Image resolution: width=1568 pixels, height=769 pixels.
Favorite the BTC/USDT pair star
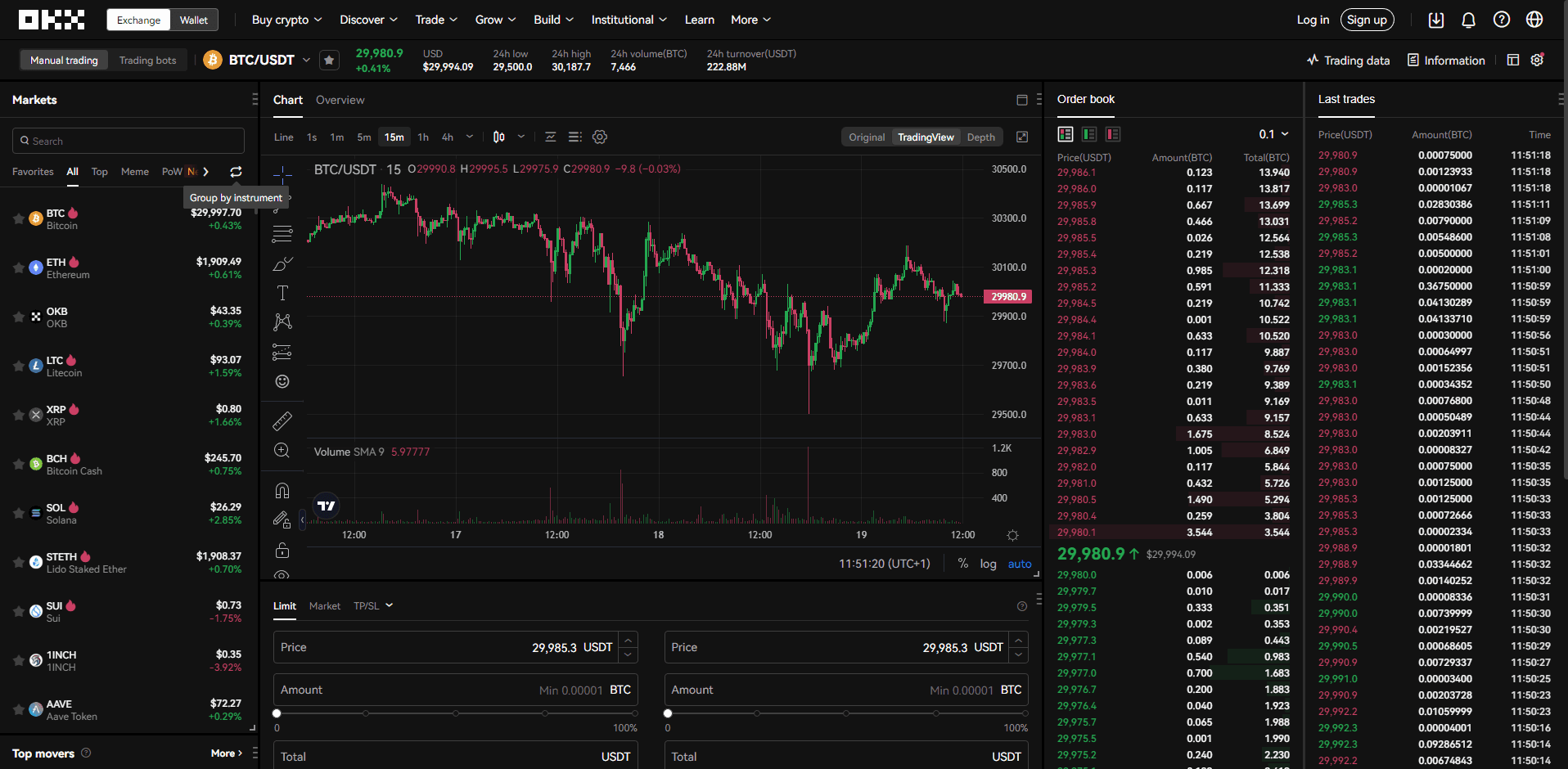pos(329,60)
